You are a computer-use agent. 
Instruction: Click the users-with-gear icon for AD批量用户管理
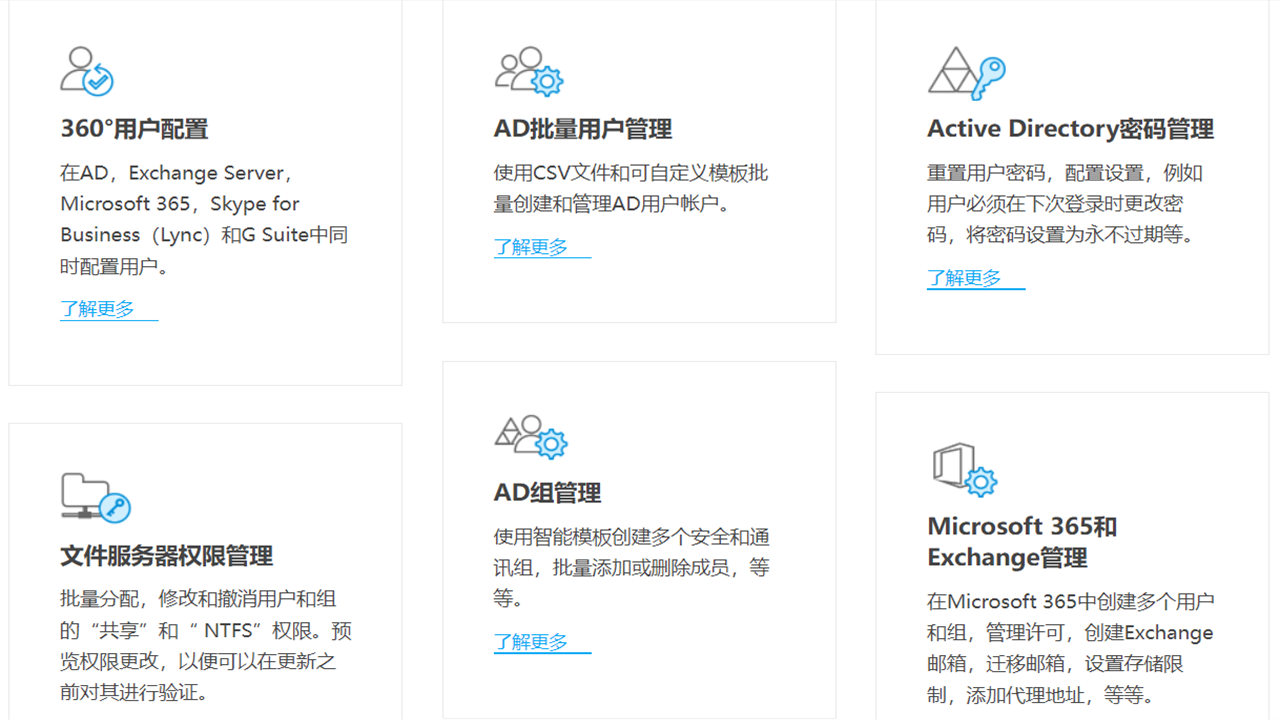pos(528,70)
